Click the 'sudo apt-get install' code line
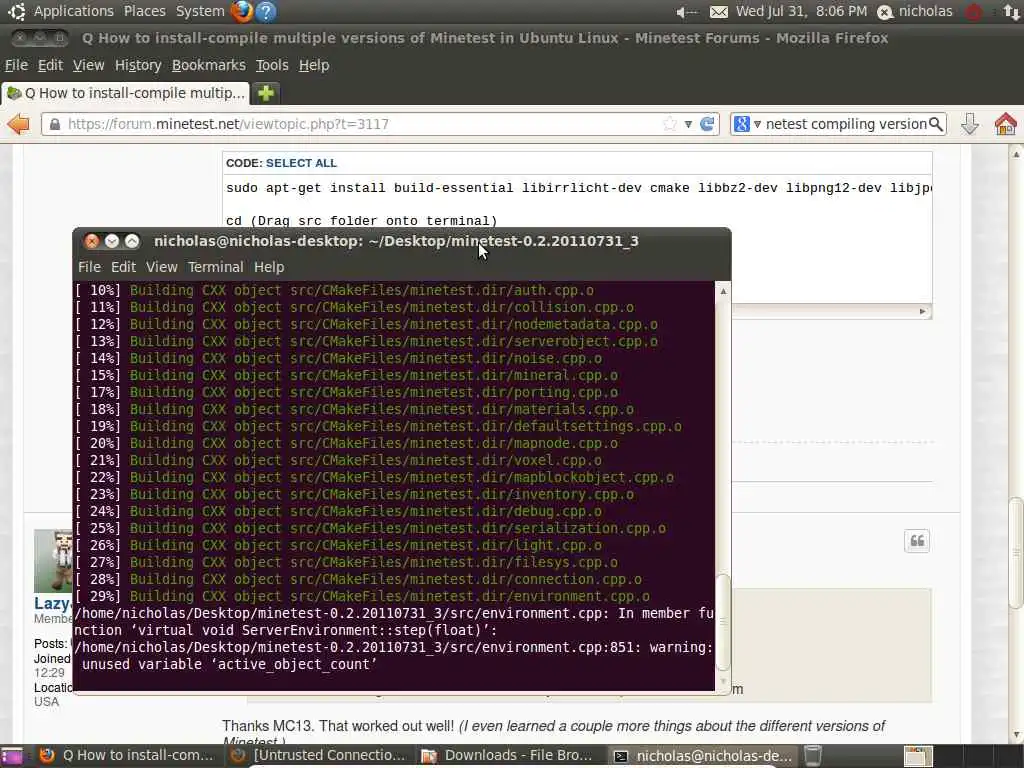The height and width of the screenshot is (768, 1024). click(578, 188)
